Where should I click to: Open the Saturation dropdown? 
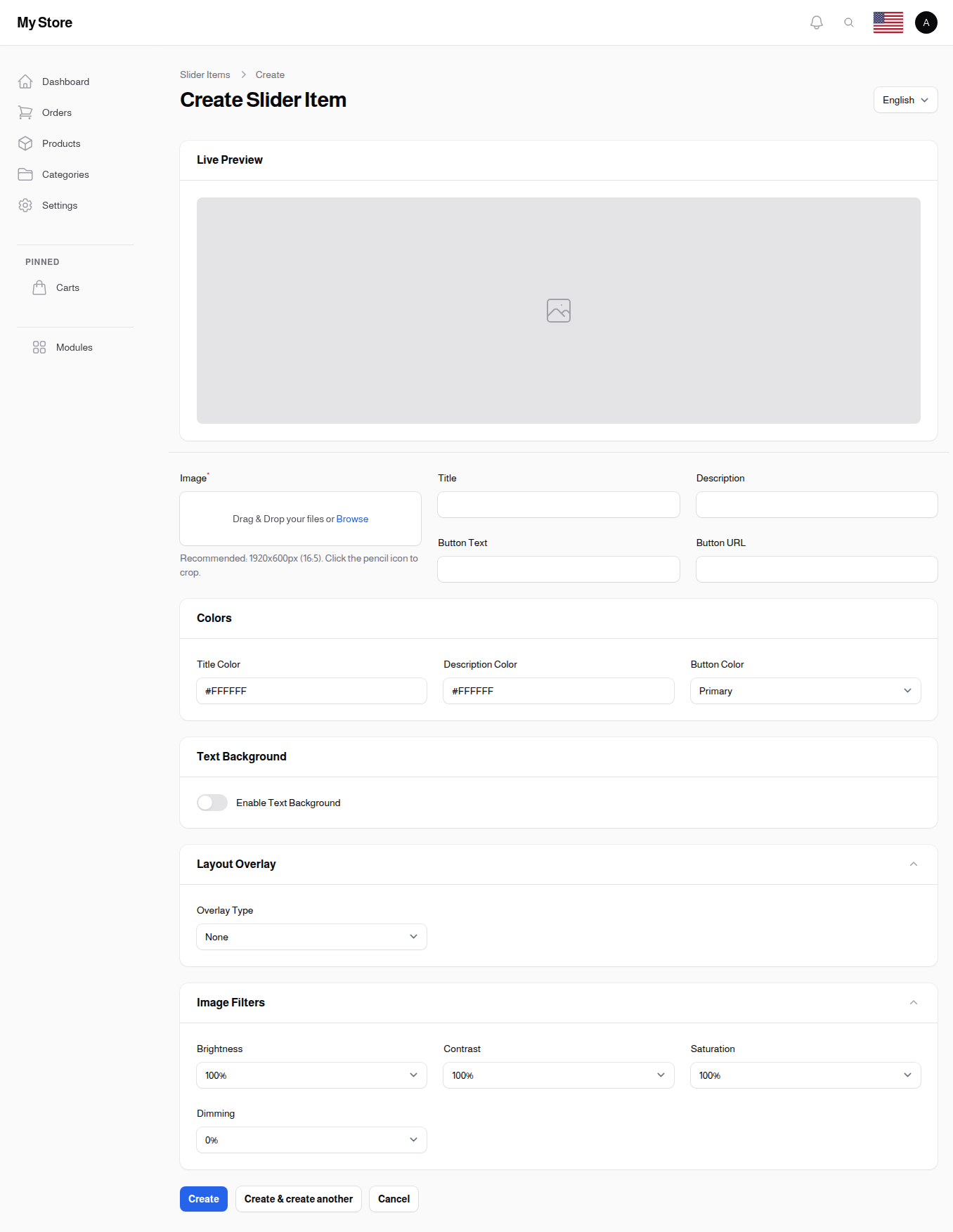(805, 1075)
